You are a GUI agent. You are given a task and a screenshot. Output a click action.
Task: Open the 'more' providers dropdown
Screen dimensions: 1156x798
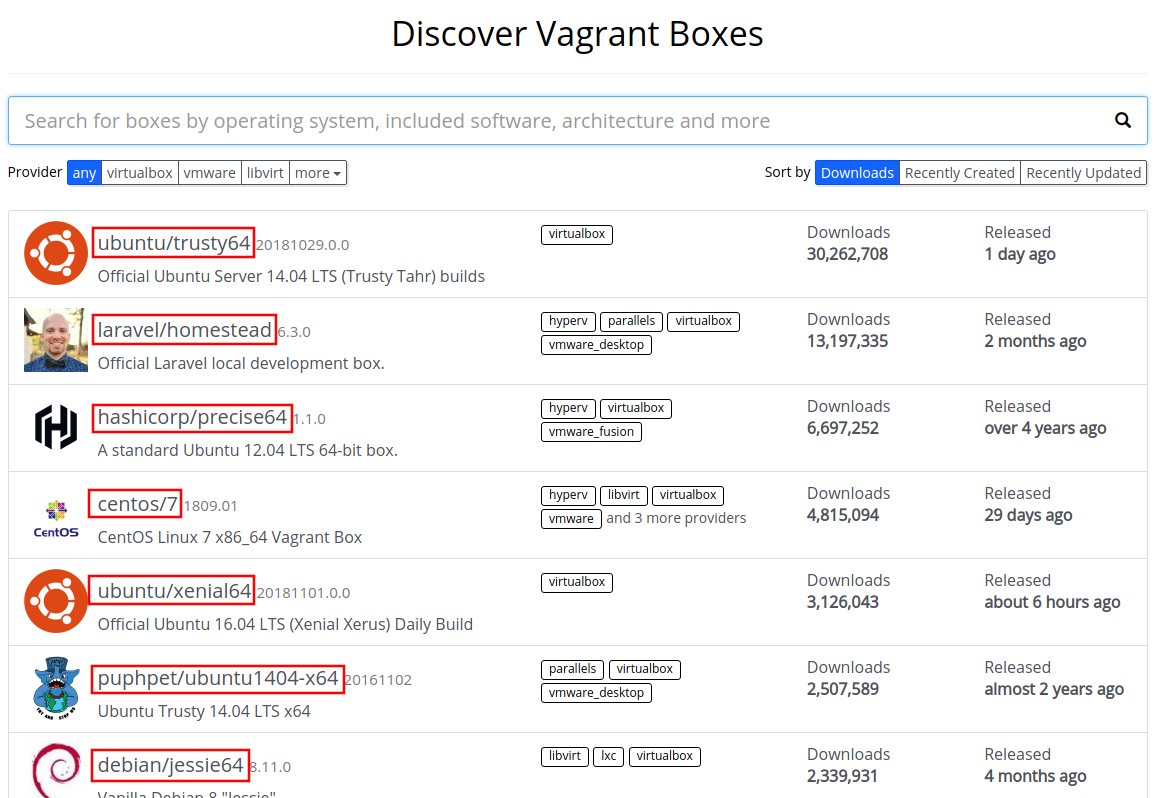318,173
